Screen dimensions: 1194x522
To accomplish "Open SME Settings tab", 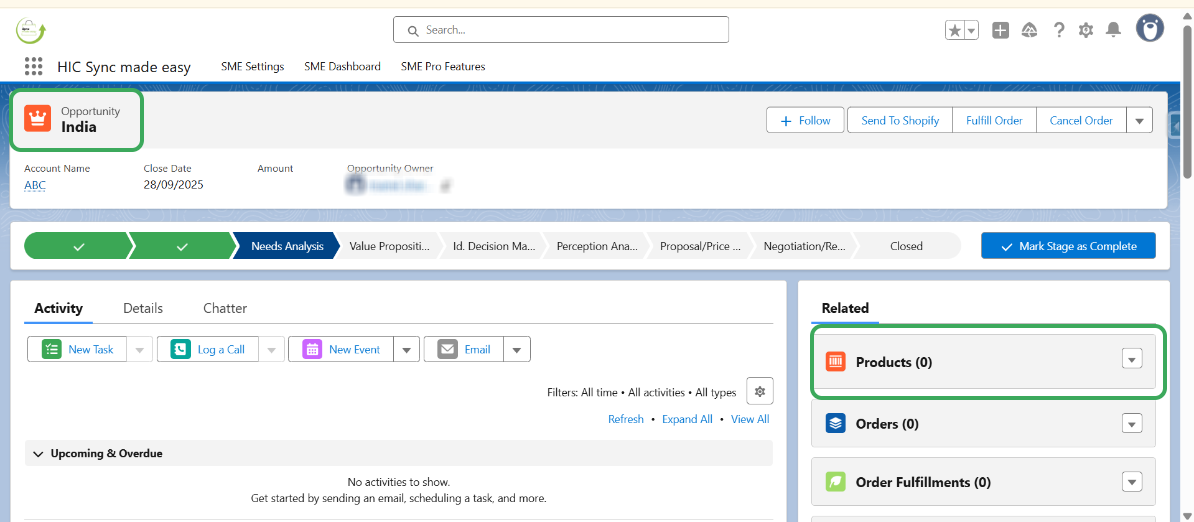I will pos(252,66).
